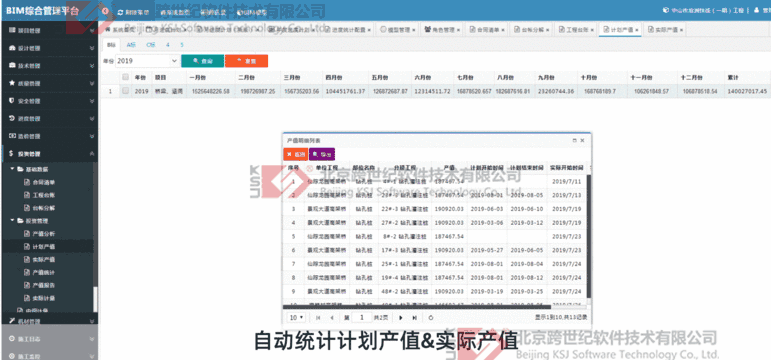Open 产值统计 in sidebar tree
This screenshot has height=360, width=771.
click(x=40, y=272)
